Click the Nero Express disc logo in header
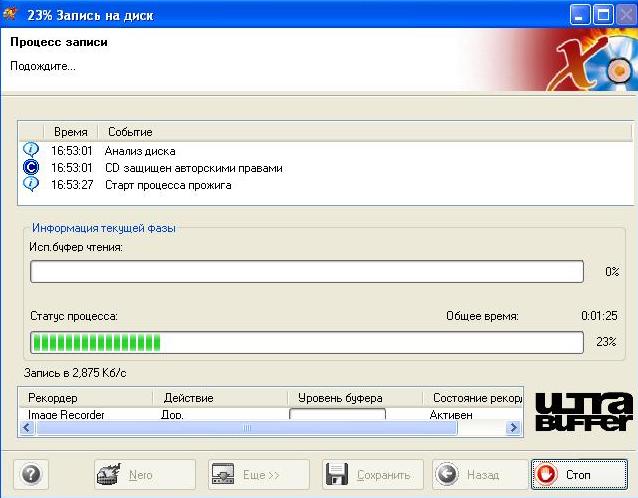638x498 pixels. point(592,61)
